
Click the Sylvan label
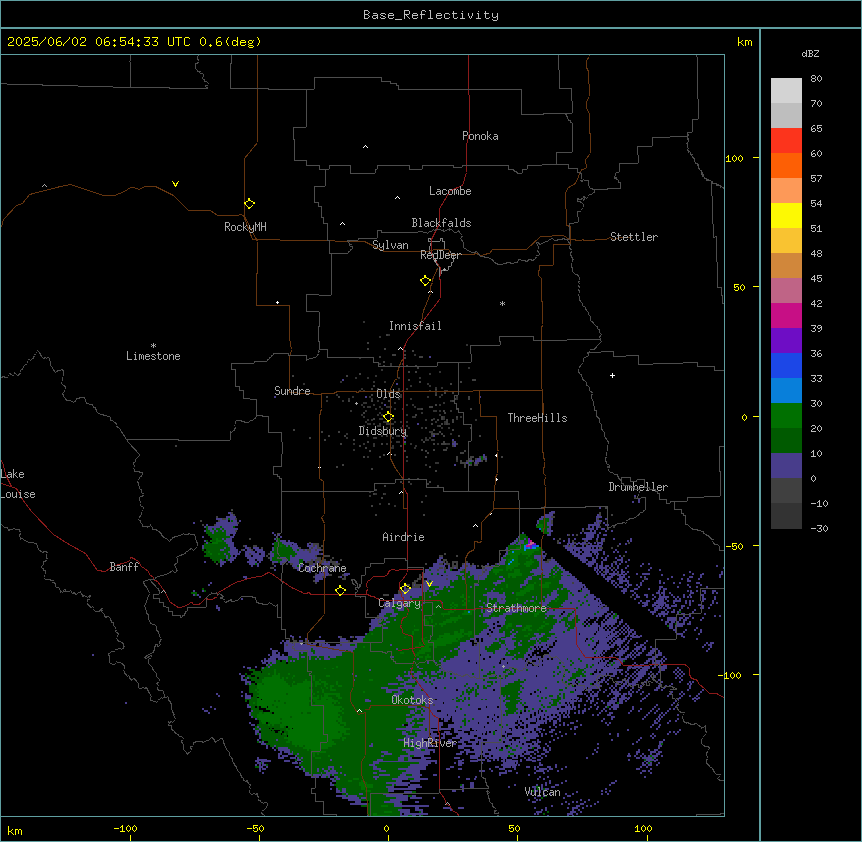pos(390,245)
